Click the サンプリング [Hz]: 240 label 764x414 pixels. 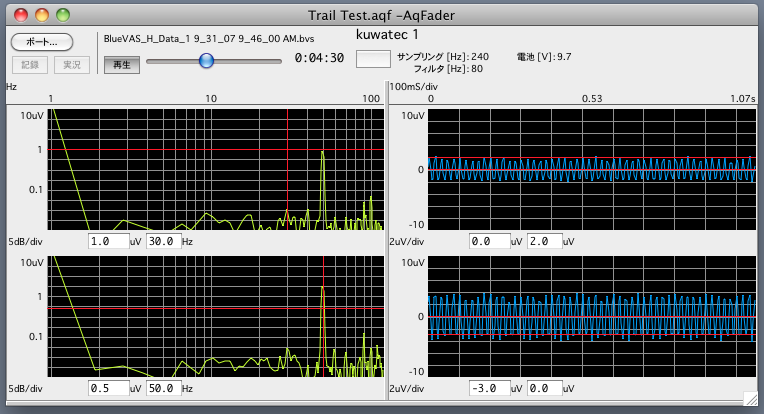(x=442, y=56)
